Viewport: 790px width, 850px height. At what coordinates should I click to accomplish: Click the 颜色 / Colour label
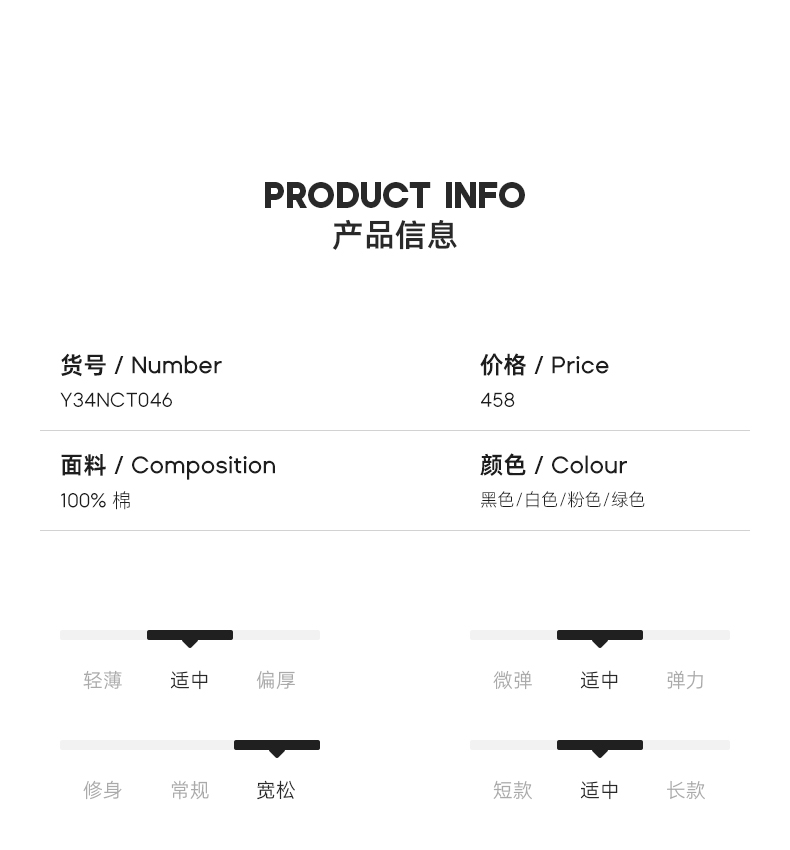coord(553,466)
